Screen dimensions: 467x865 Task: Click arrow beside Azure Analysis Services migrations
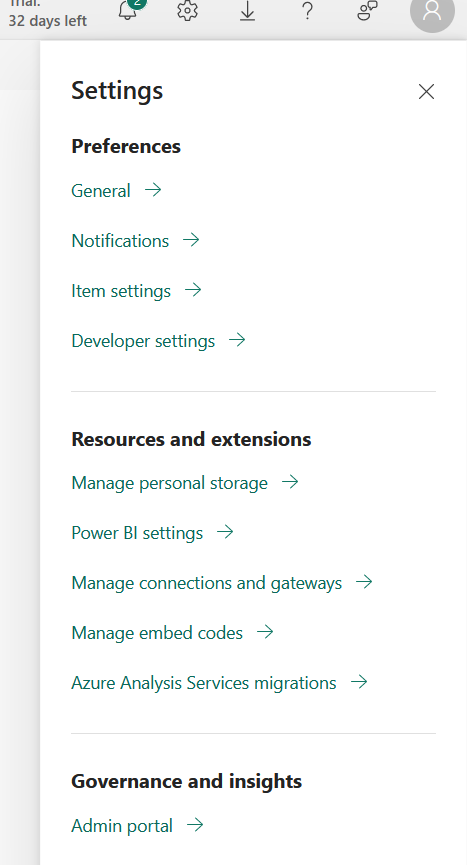point(359,682)
